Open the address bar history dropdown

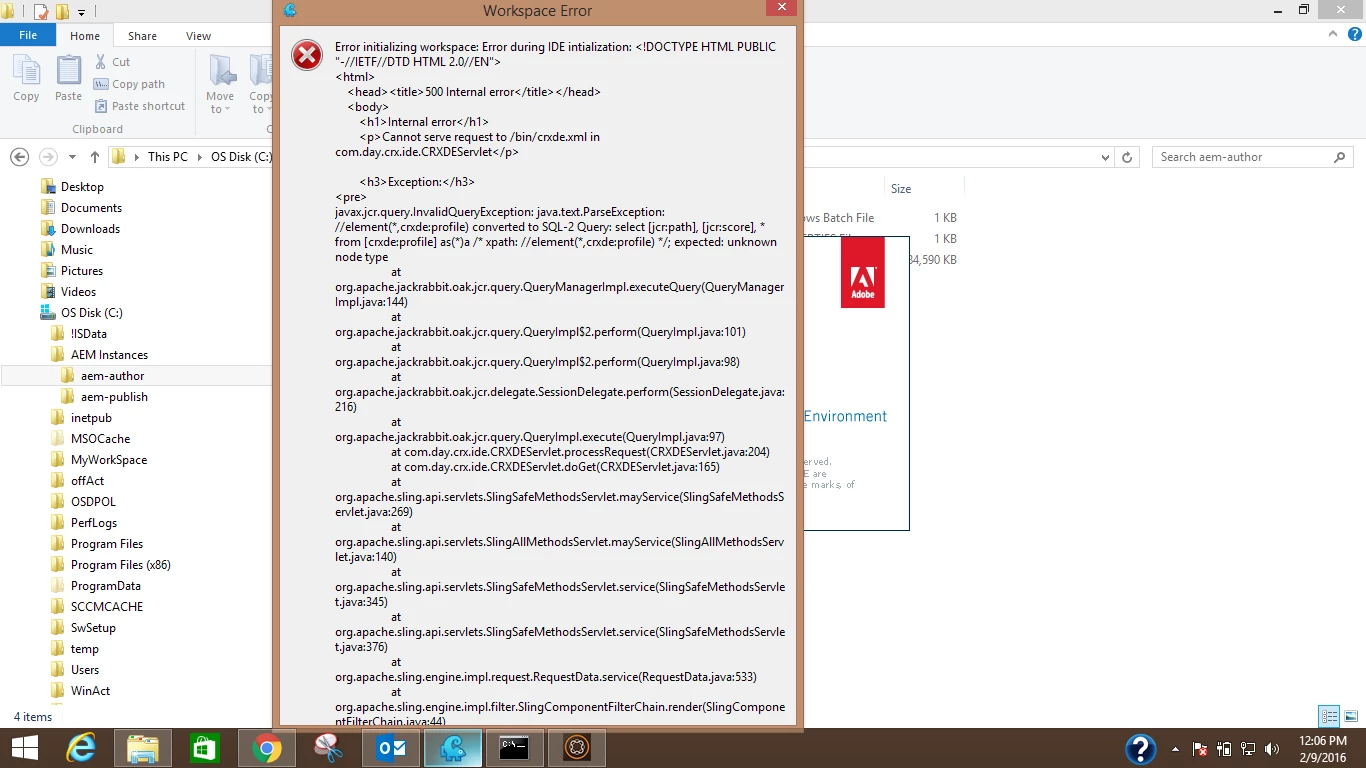coord(1105,157)
